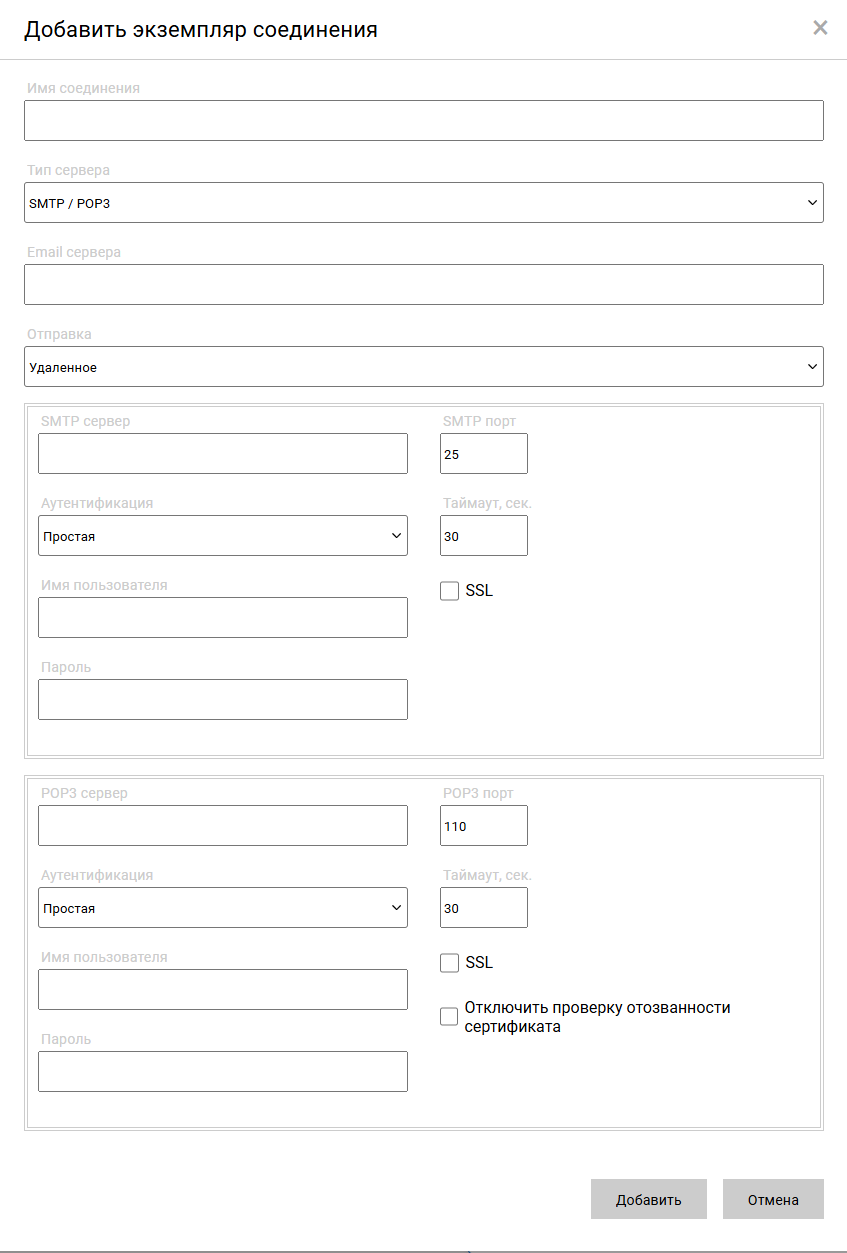Screen dimensions: 847x1253
Task: Click the 'SMTP порт' field showing 25
Action: (483, 453)
